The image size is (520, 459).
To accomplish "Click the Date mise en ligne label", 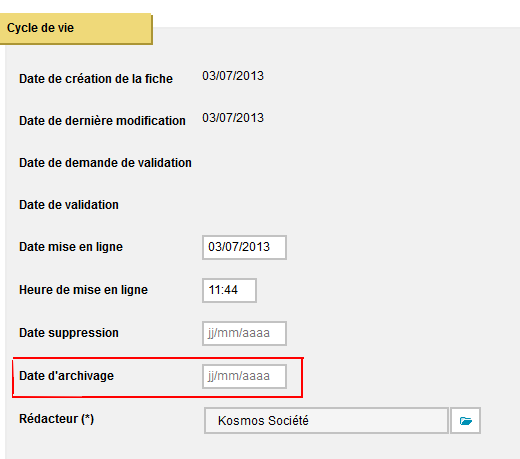I will click(71, 247).
